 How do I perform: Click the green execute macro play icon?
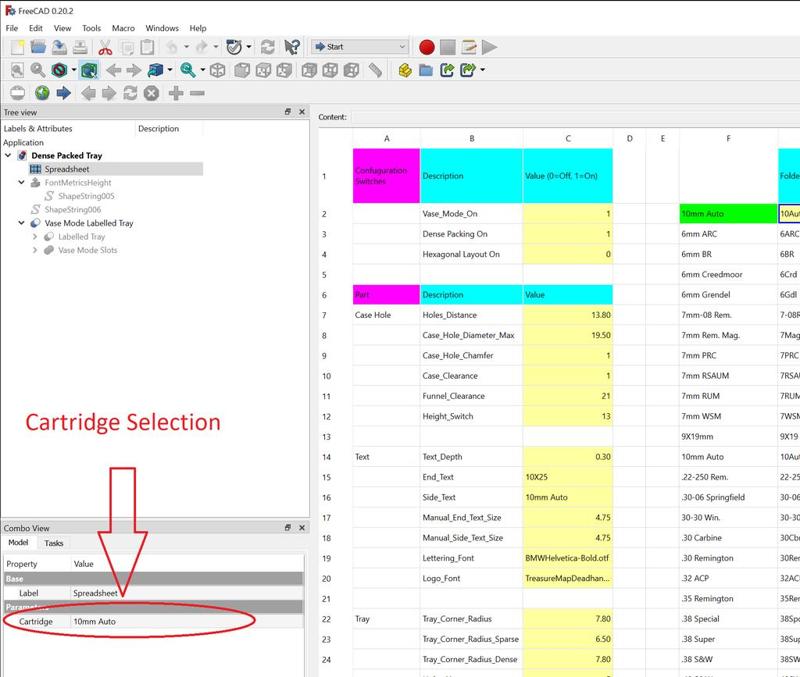[489, 47]
